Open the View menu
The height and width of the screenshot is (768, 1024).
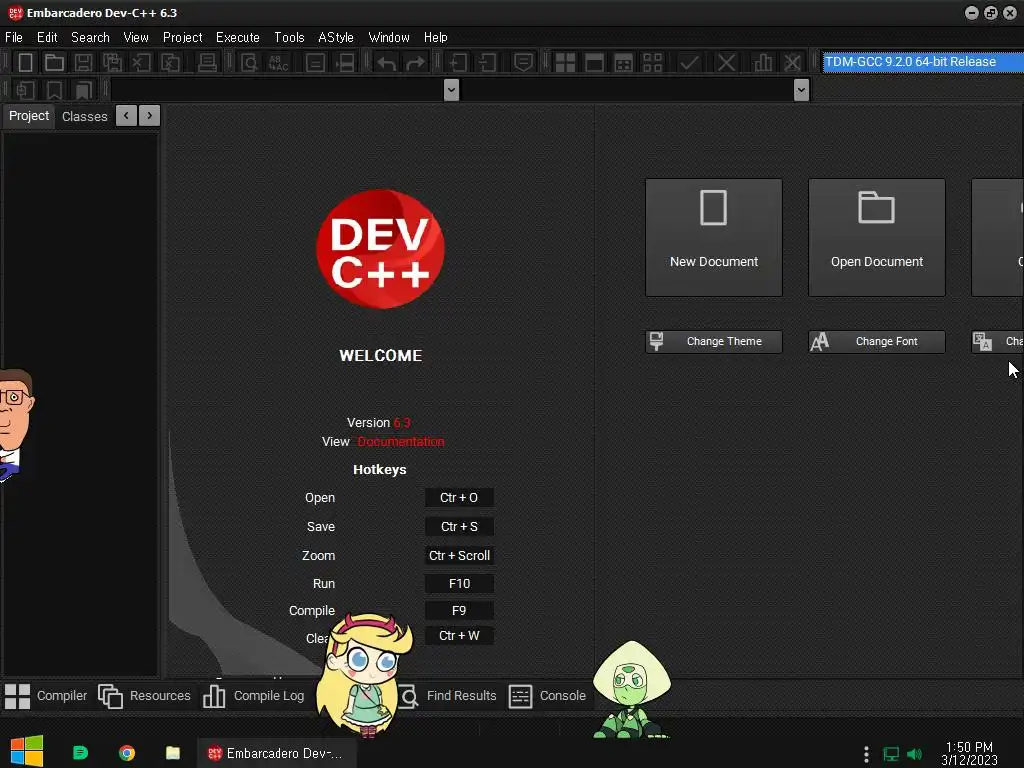[136, 37]
